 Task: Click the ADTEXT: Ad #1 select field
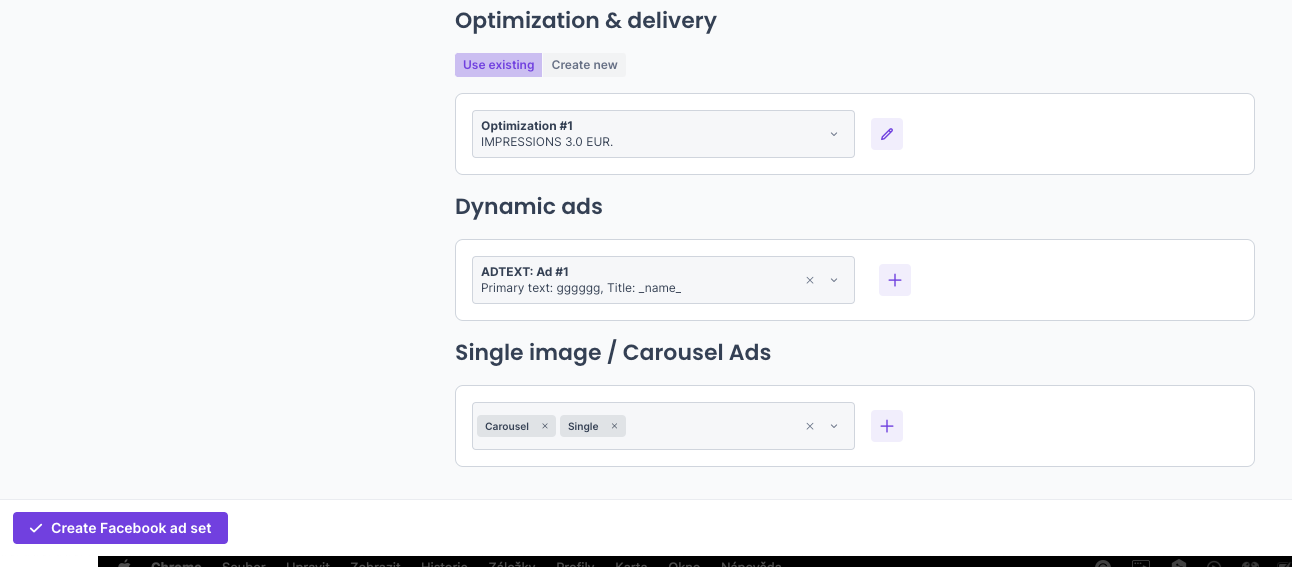[630, 280]
